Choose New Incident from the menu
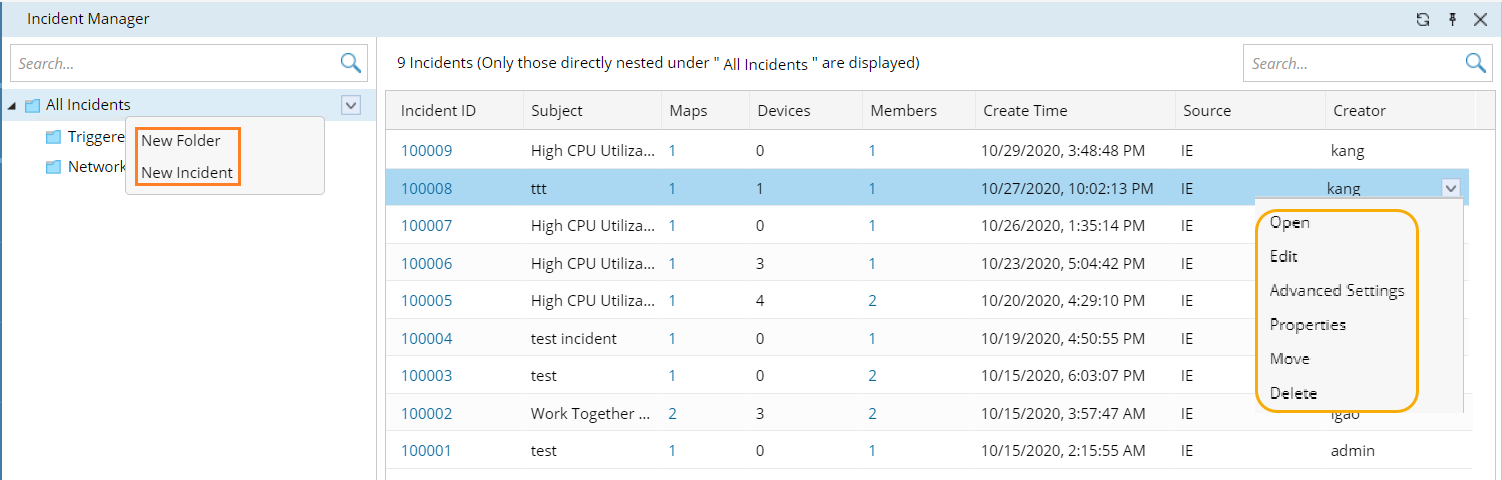 (187, 173)
